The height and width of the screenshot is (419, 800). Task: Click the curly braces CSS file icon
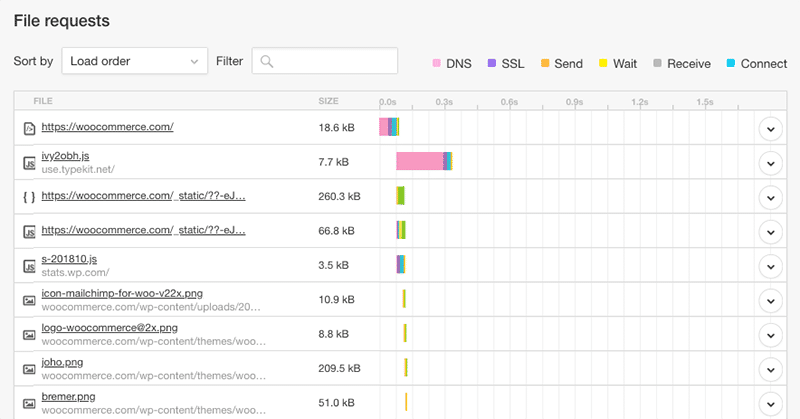(x=29, y=197)
